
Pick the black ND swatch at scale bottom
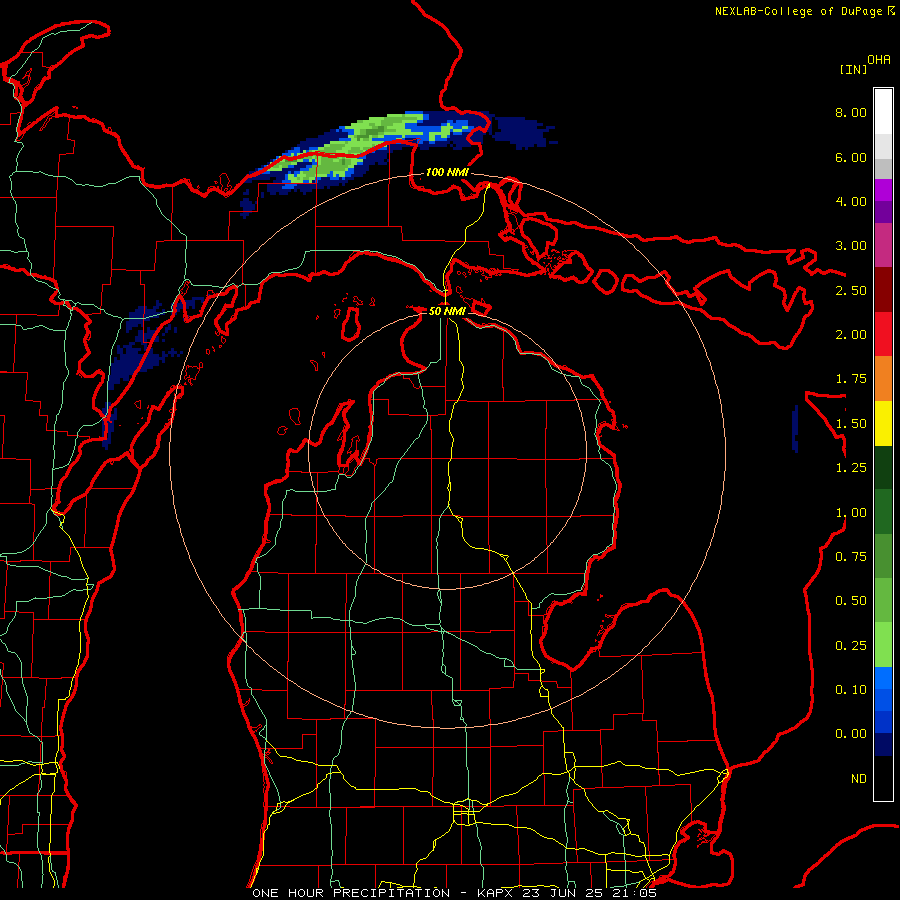[883, 778]
